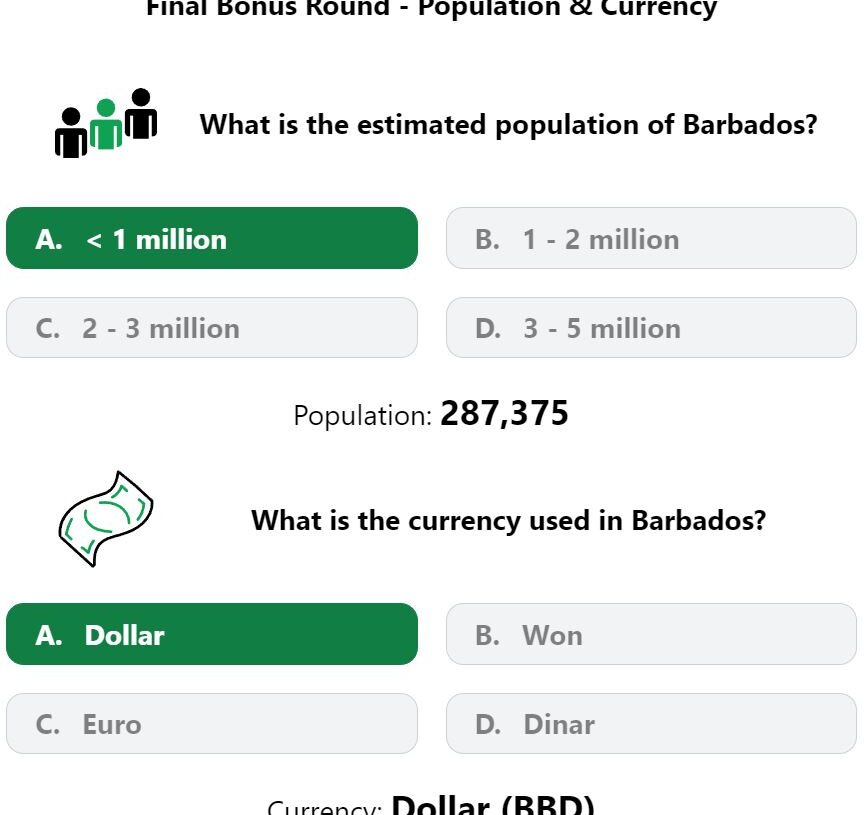
Task: Click the 'Population:' result label
Action: point(363,416)
